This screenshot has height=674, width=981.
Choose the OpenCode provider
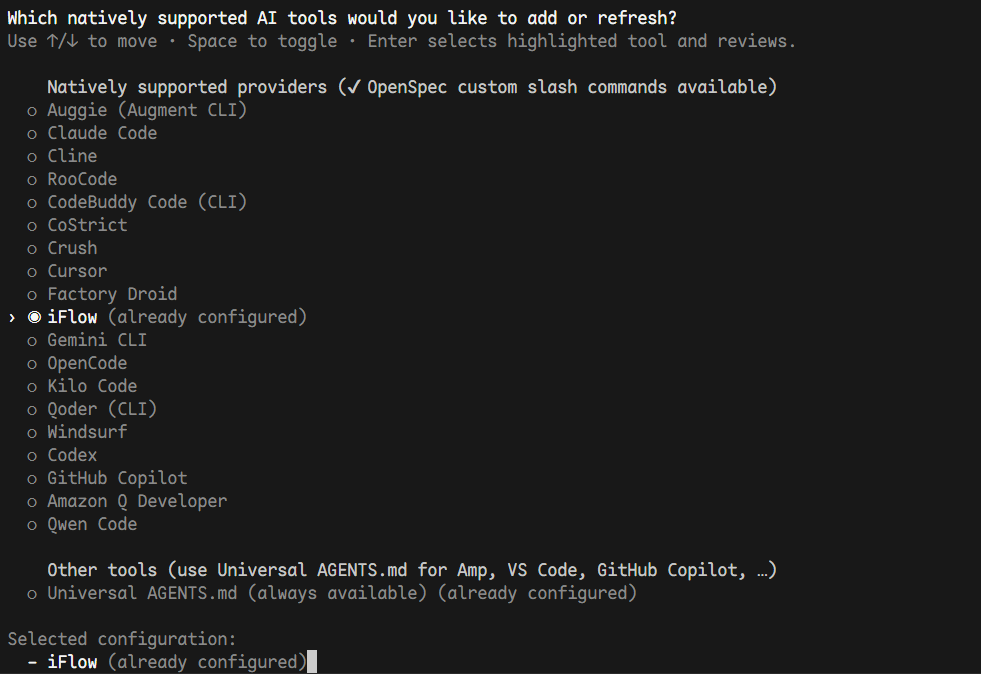[x=87, y=363]
